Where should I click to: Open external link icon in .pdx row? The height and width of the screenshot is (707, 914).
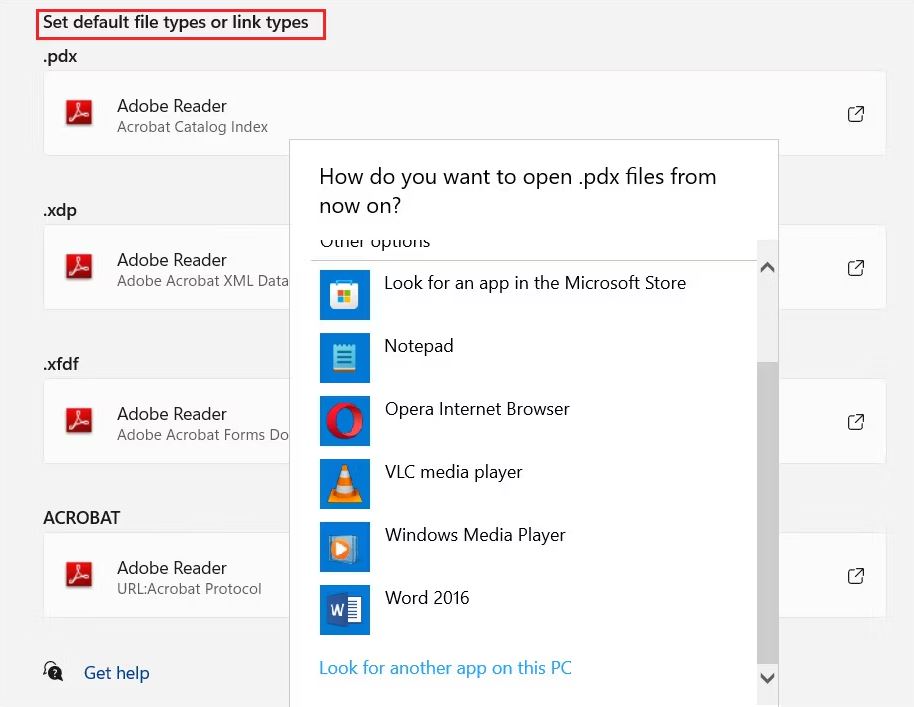(x=855, y=114)
